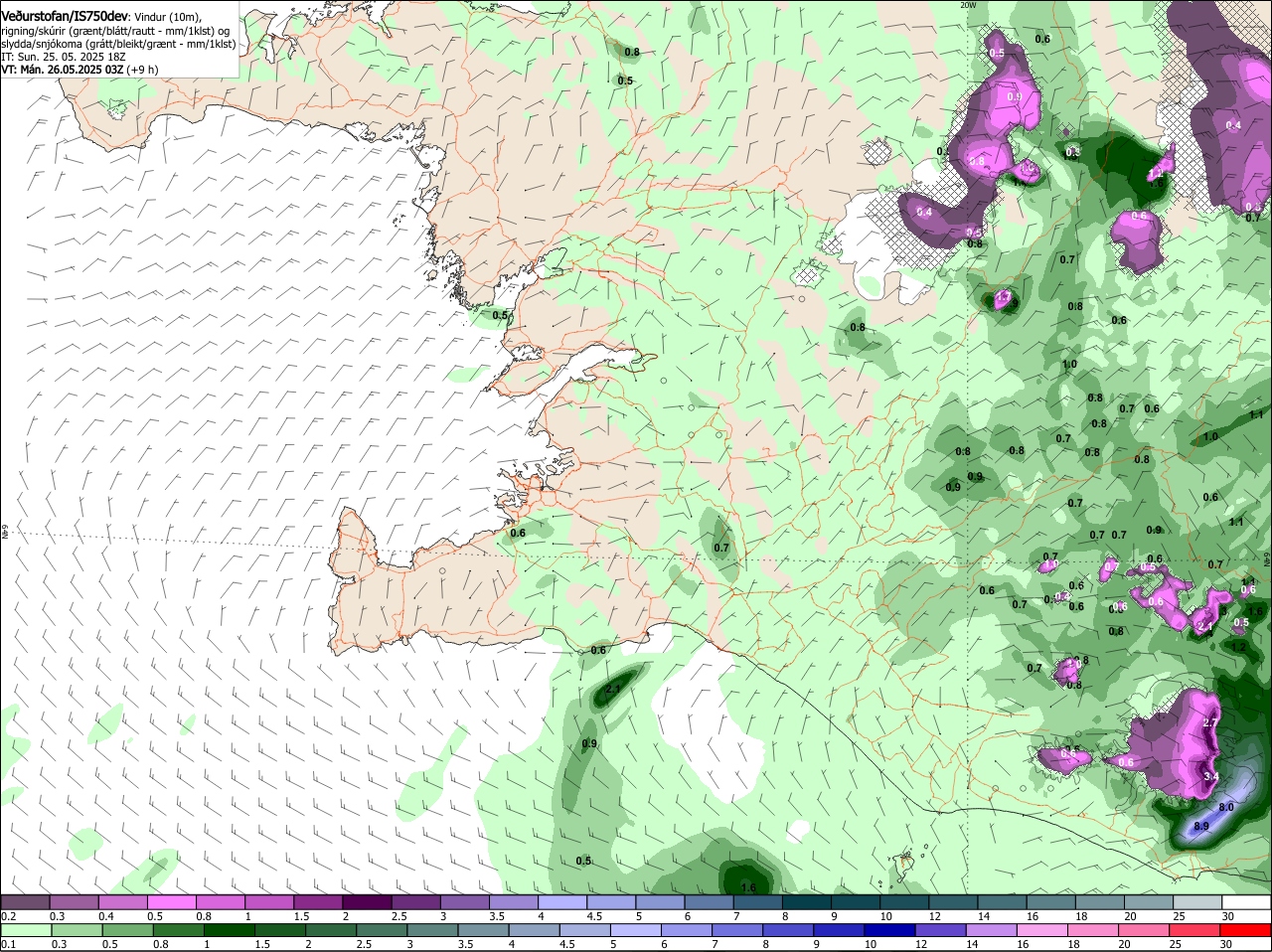Click the 'slydda/snjókoma' legend description line
The height and width of the screenshot is (952, 1272).
(118, 44)
